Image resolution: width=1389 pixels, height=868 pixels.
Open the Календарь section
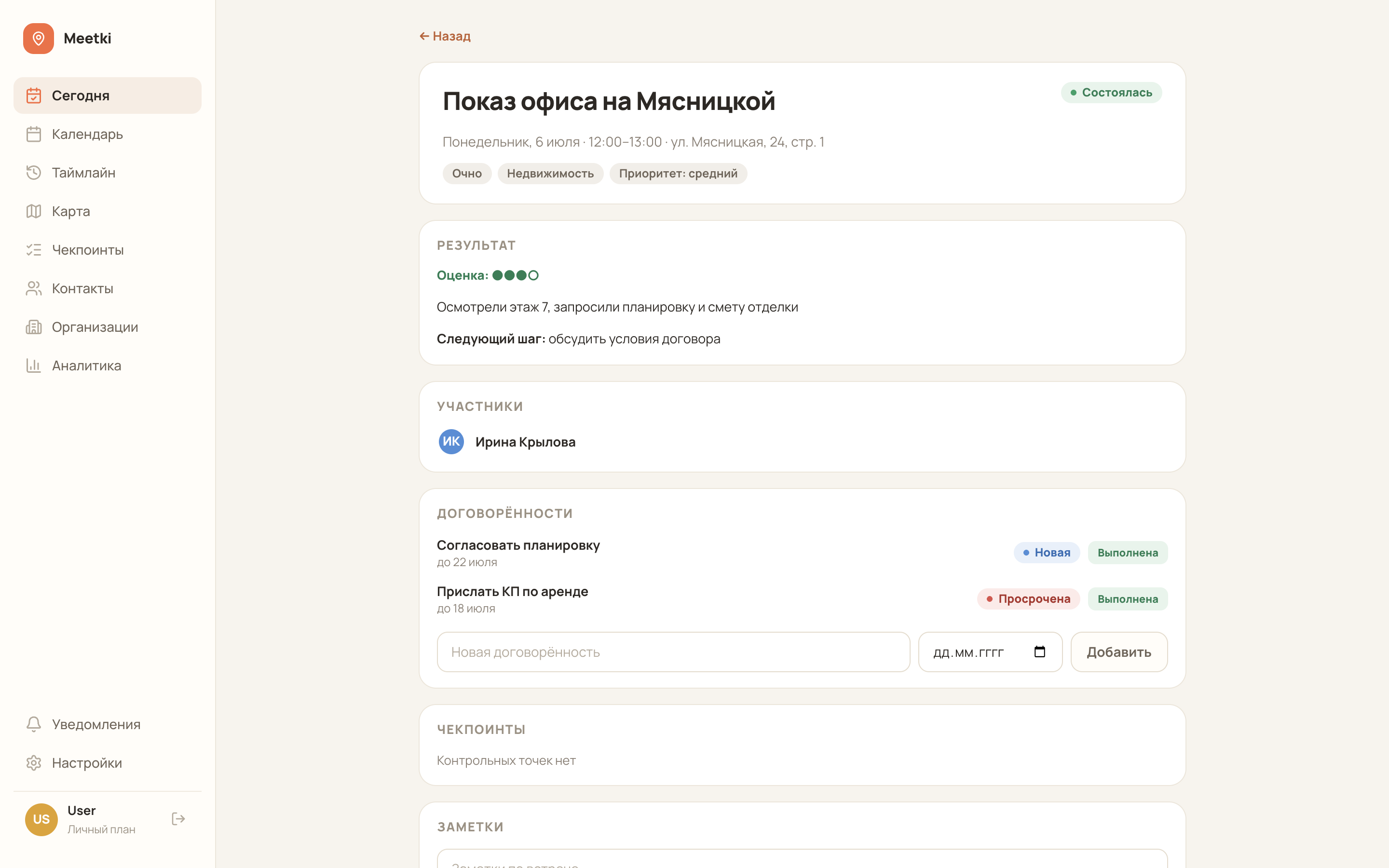pyautogui.click(x=108, y=134)
